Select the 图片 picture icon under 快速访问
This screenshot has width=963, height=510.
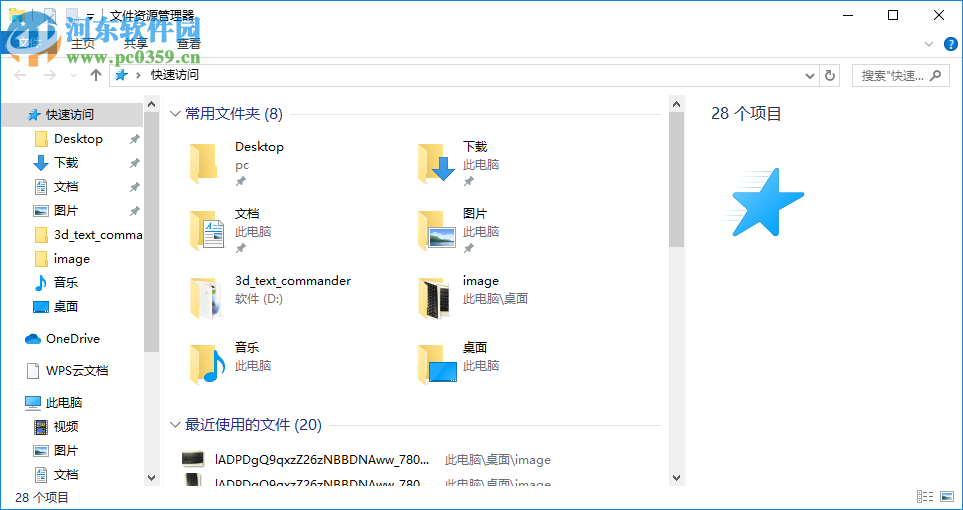[41, 211]
